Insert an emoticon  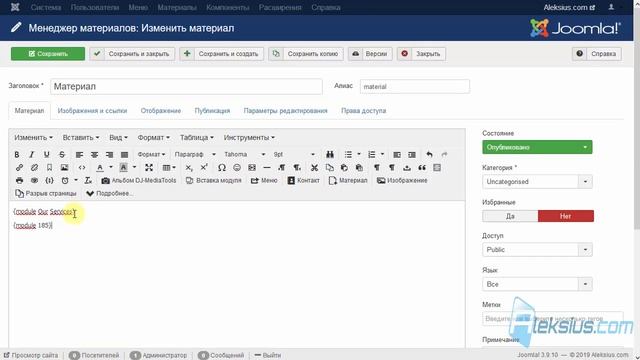[237, 168]
